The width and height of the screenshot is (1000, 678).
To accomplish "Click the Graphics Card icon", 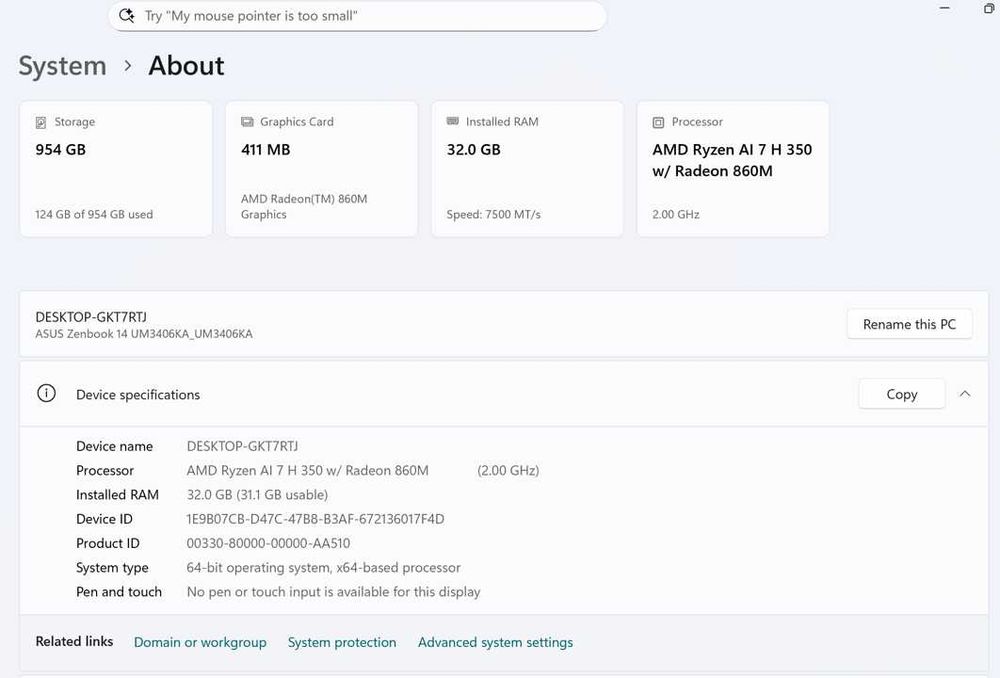I will [247, 122].
